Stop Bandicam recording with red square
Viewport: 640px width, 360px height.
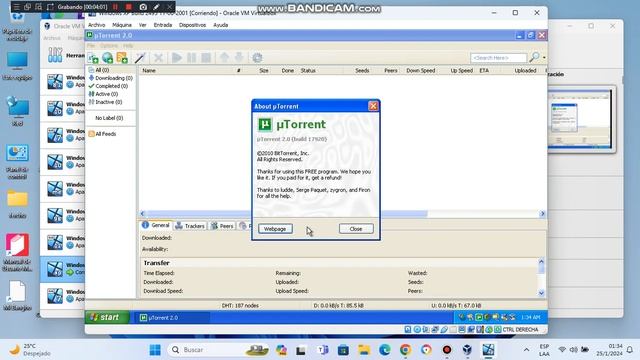pyautogui.click(x=129, y=7)
